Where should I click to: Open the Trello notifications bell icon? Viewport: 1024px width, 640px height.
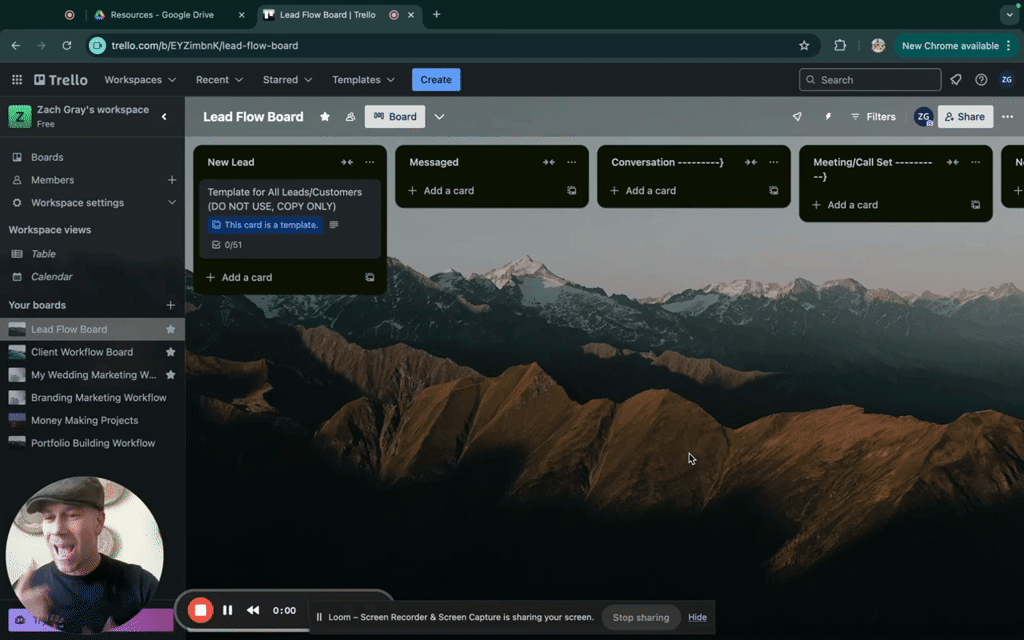[x=956, y=79]
